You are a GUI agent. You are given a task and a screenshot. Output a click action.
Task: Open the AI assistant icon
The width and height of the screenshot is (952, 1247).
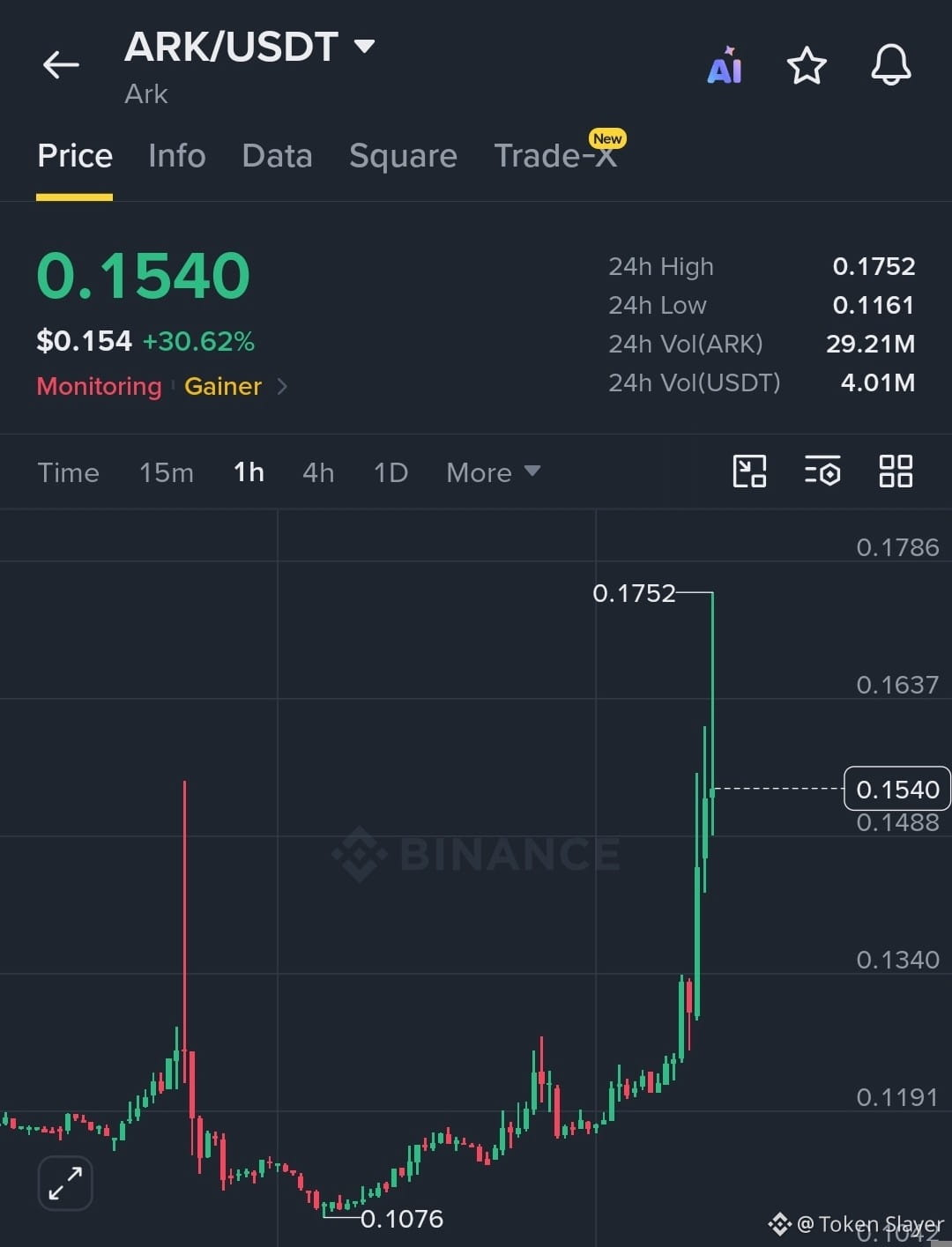click(725, 65)
